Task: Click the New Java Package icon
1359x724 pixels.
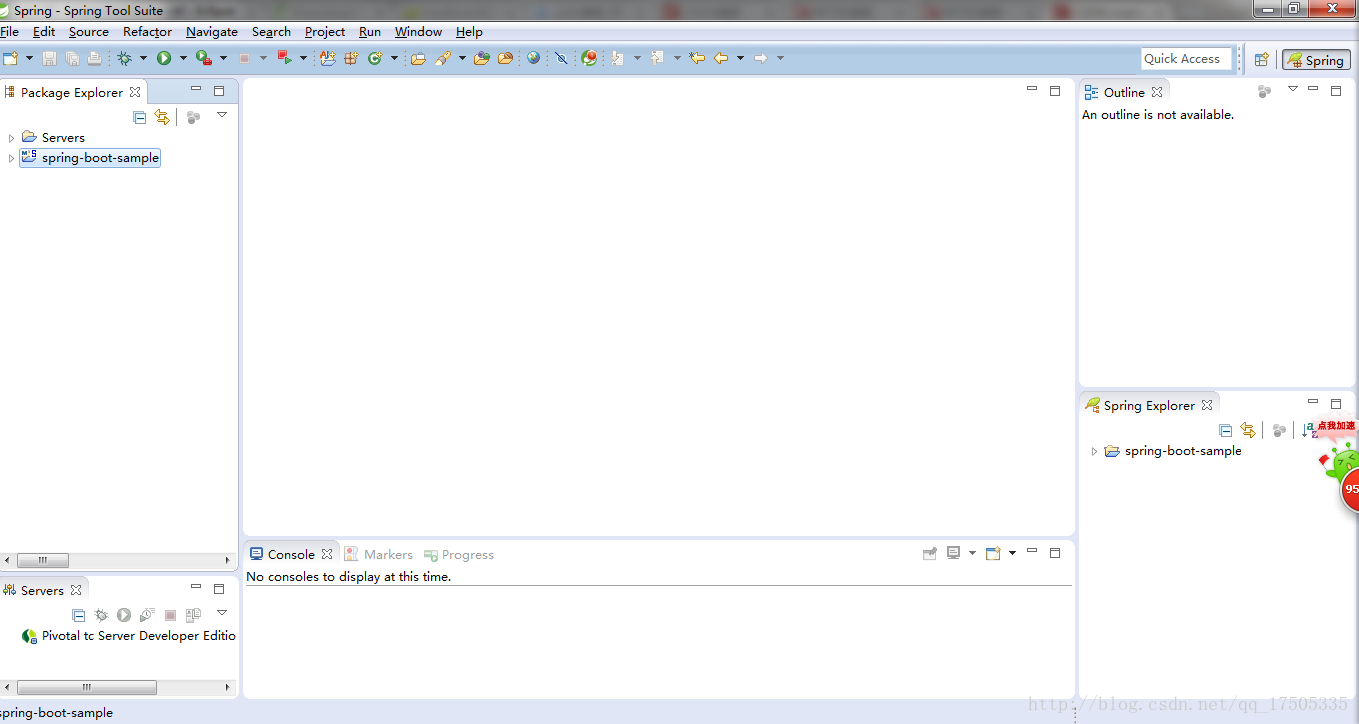Action: [x=351, y=58]
